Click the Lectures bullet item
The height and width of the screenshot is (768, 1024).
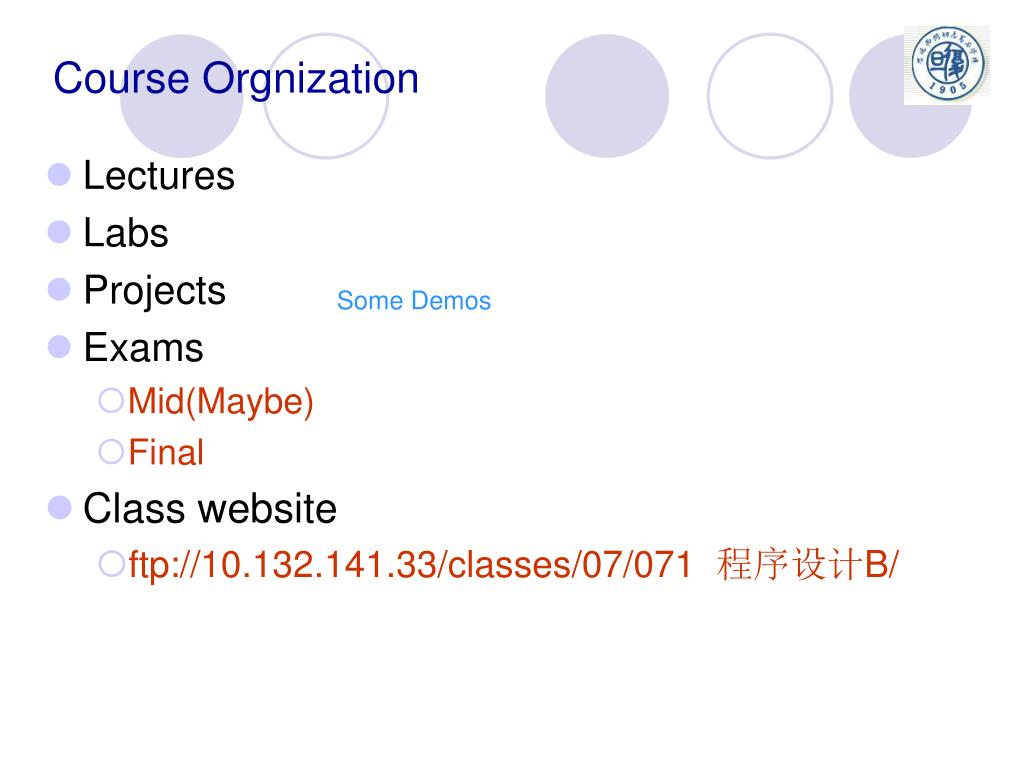pyautogui.click(x=159, y=176)
